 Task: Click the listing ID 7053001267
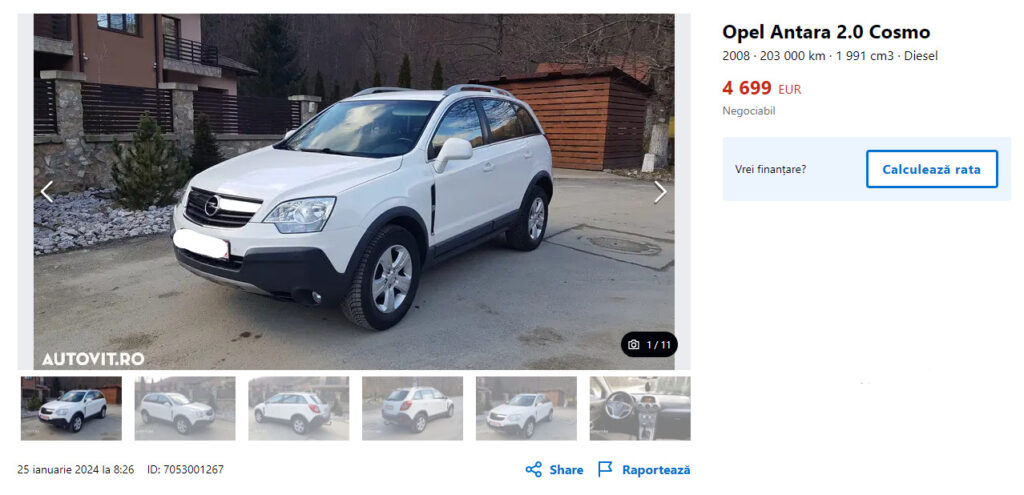click(185, 470)
